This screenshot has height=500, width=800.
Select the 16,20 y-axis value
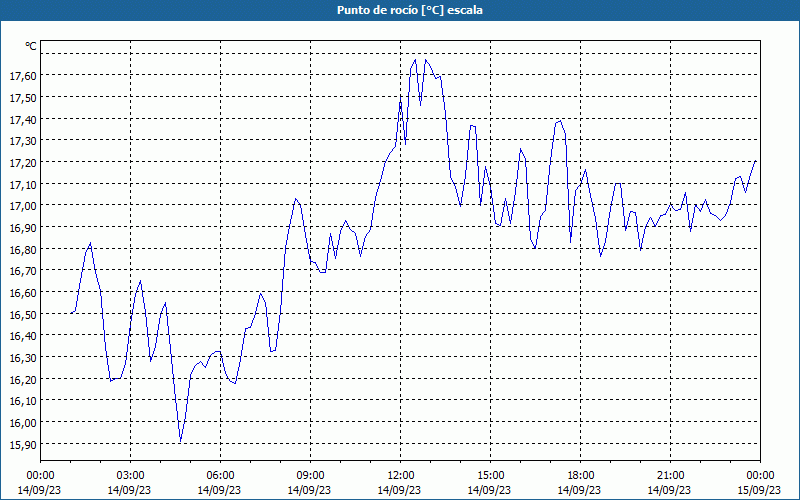coord(23,379)
